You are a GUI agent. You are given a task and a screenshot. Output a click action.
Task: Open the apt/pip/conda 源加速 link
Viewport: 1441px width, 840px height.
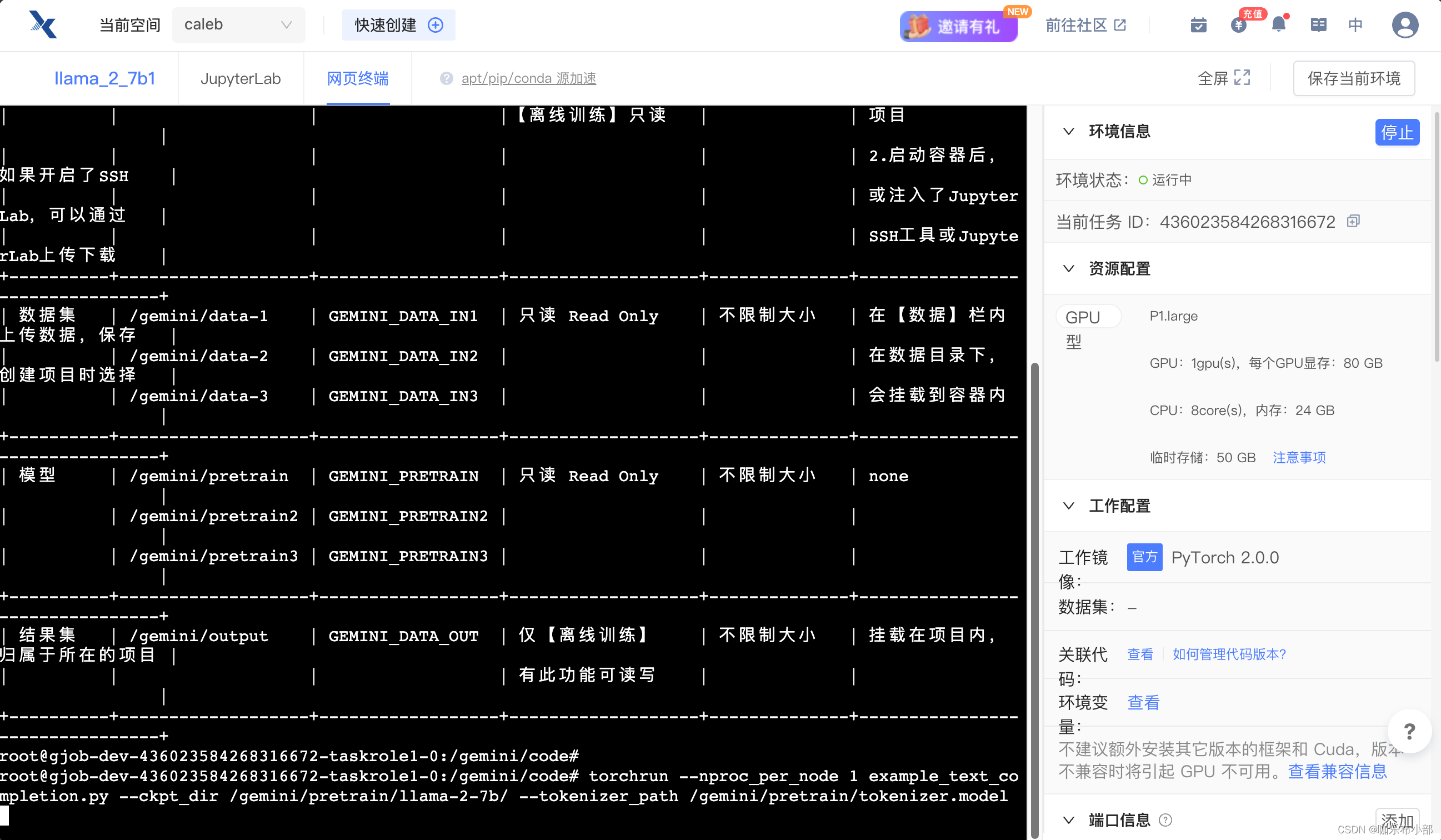coord(528,78)
